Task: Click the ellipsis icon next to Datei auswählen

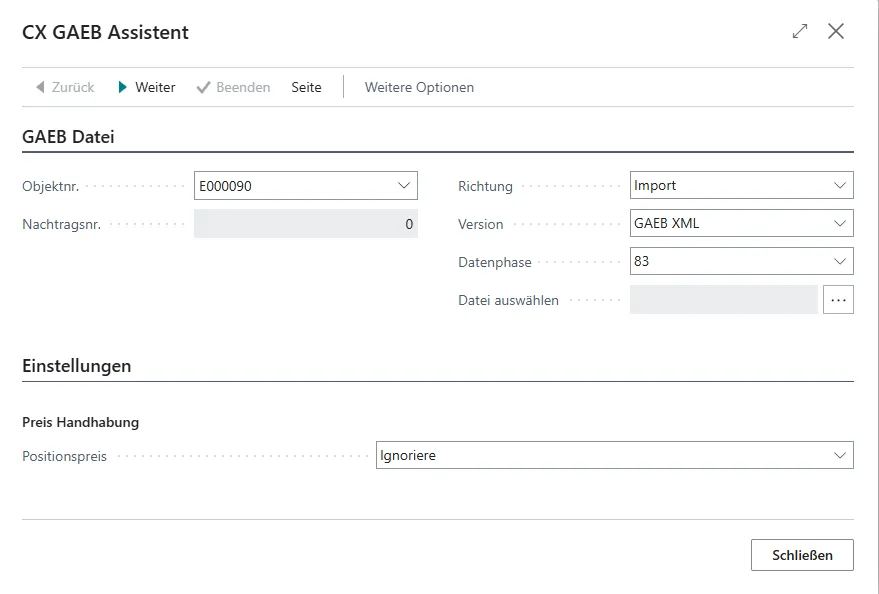Action: [x=839, y=299]
